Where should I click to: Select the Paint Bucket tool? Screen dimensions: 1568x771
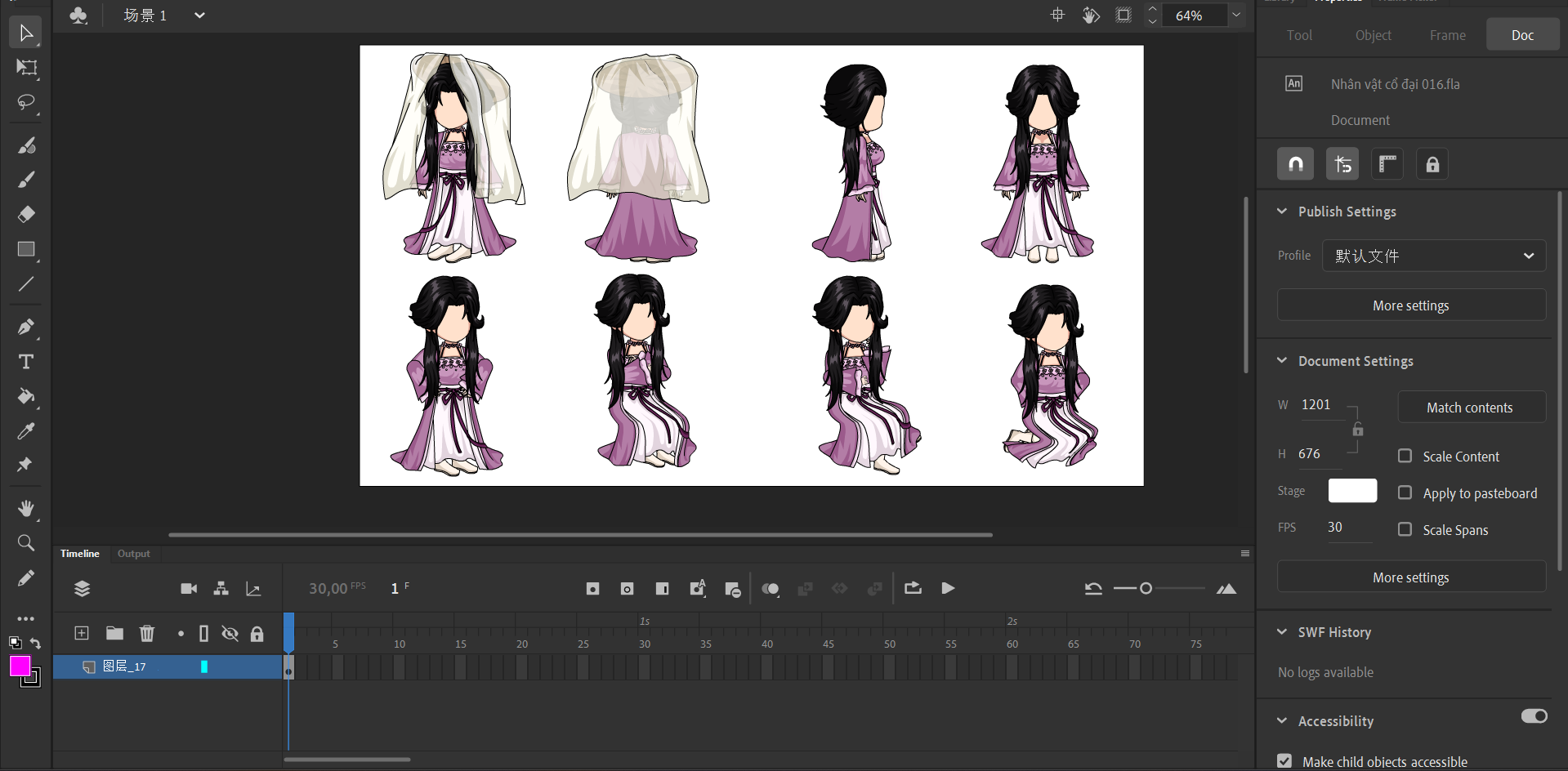[26, 397]
